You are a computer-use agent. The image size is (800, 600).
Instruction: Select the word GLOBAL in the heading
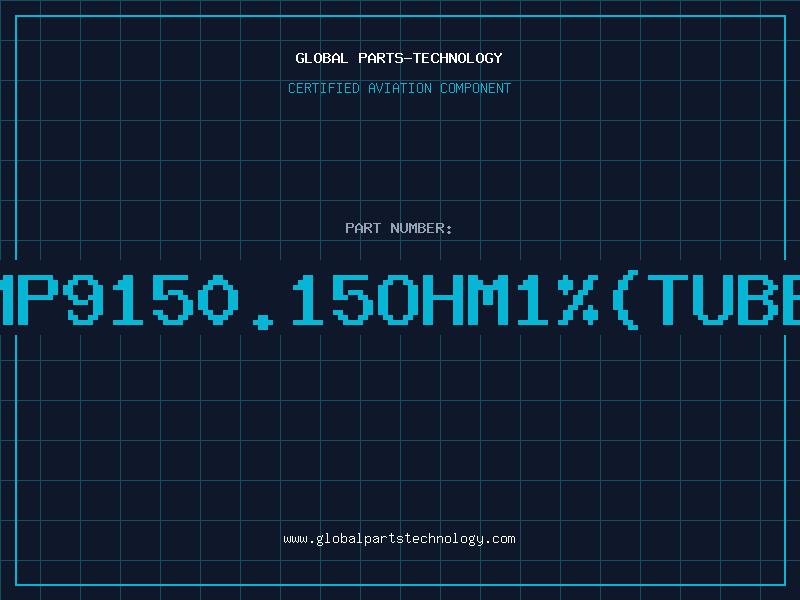pyautogui.click(x=321, y=58)
